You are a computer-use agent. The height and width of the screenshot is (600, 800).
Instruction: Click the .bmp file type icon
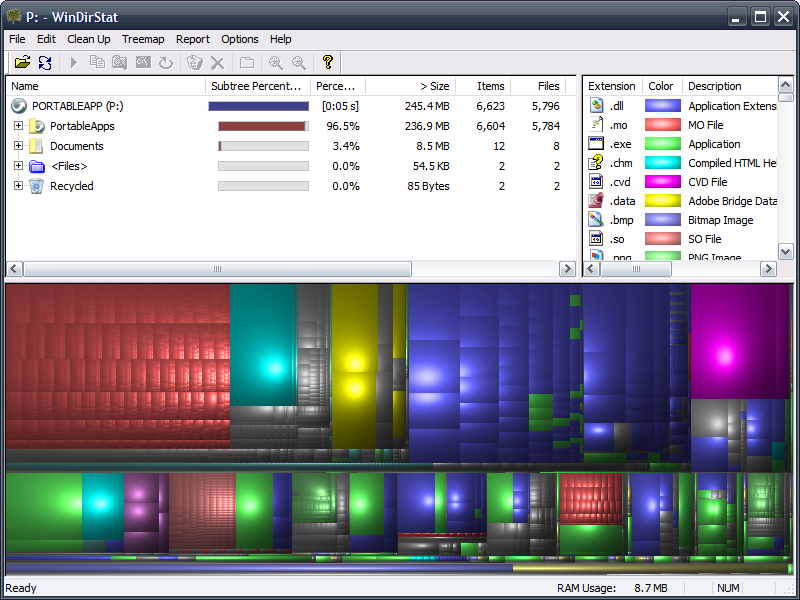[x=596, y=220]
